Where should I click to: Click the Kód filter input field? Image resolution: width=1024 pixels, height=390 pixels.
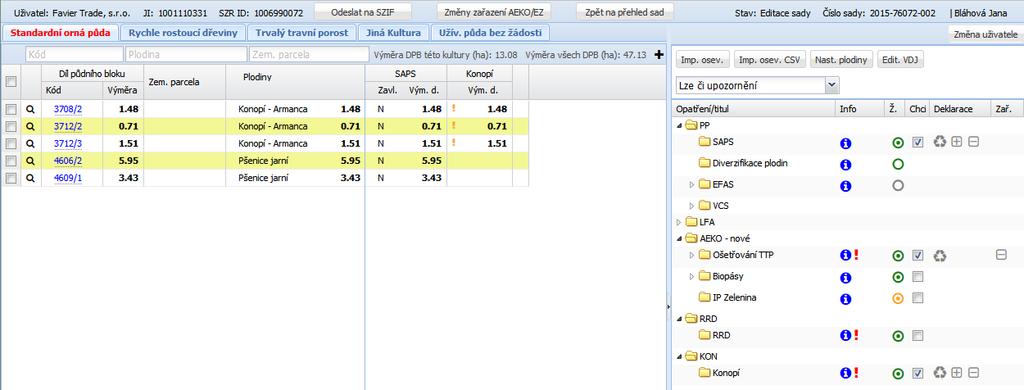[74, 55]
